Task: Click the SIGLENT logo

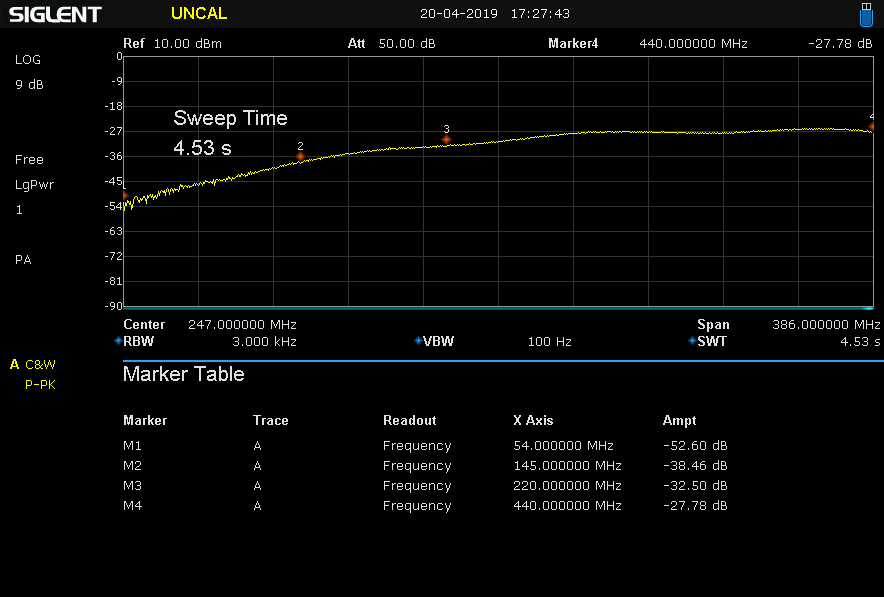Action: [x=55, y=15]
